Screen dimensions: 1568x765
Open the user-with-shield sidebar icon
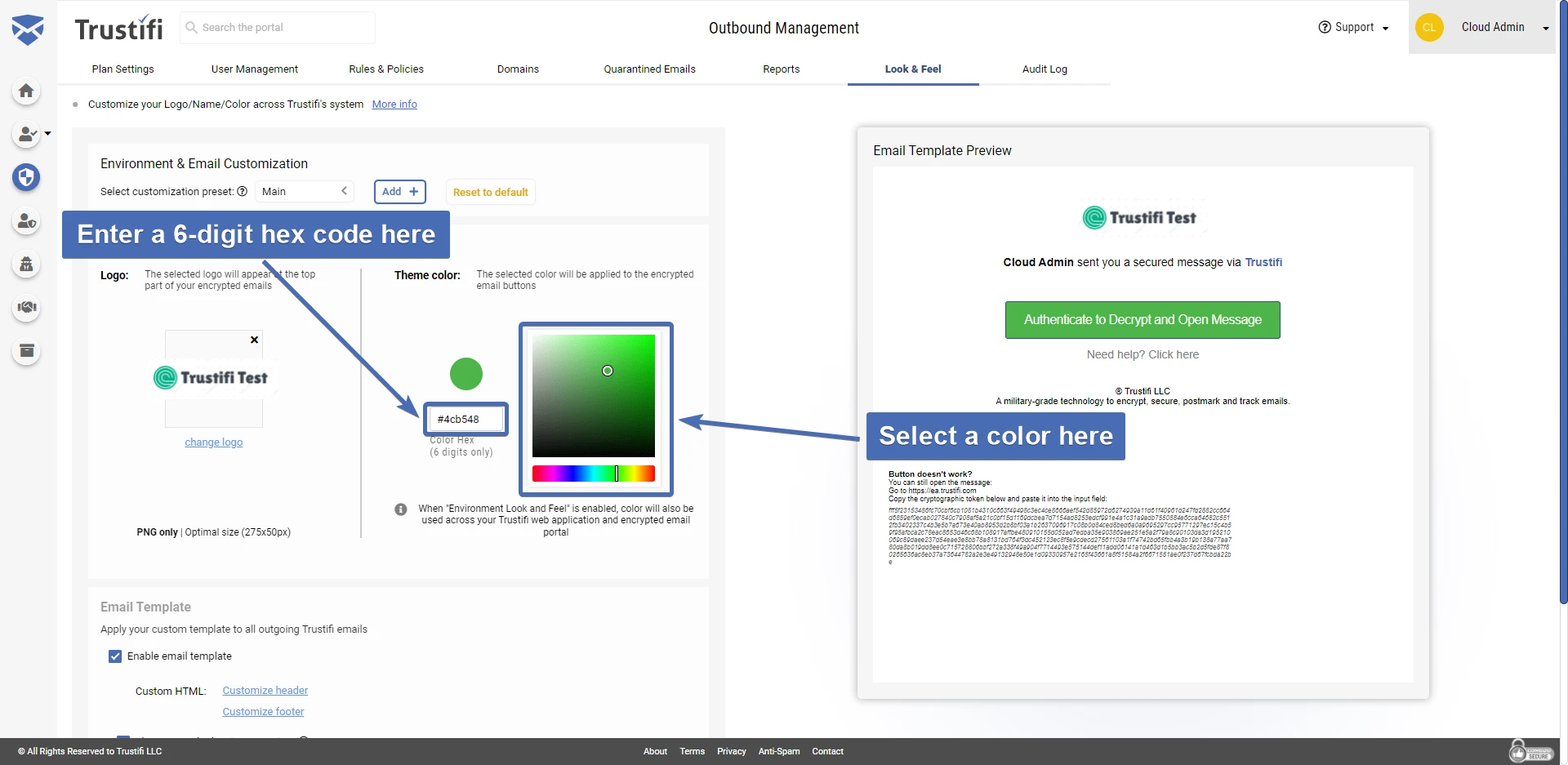point(26,221)
